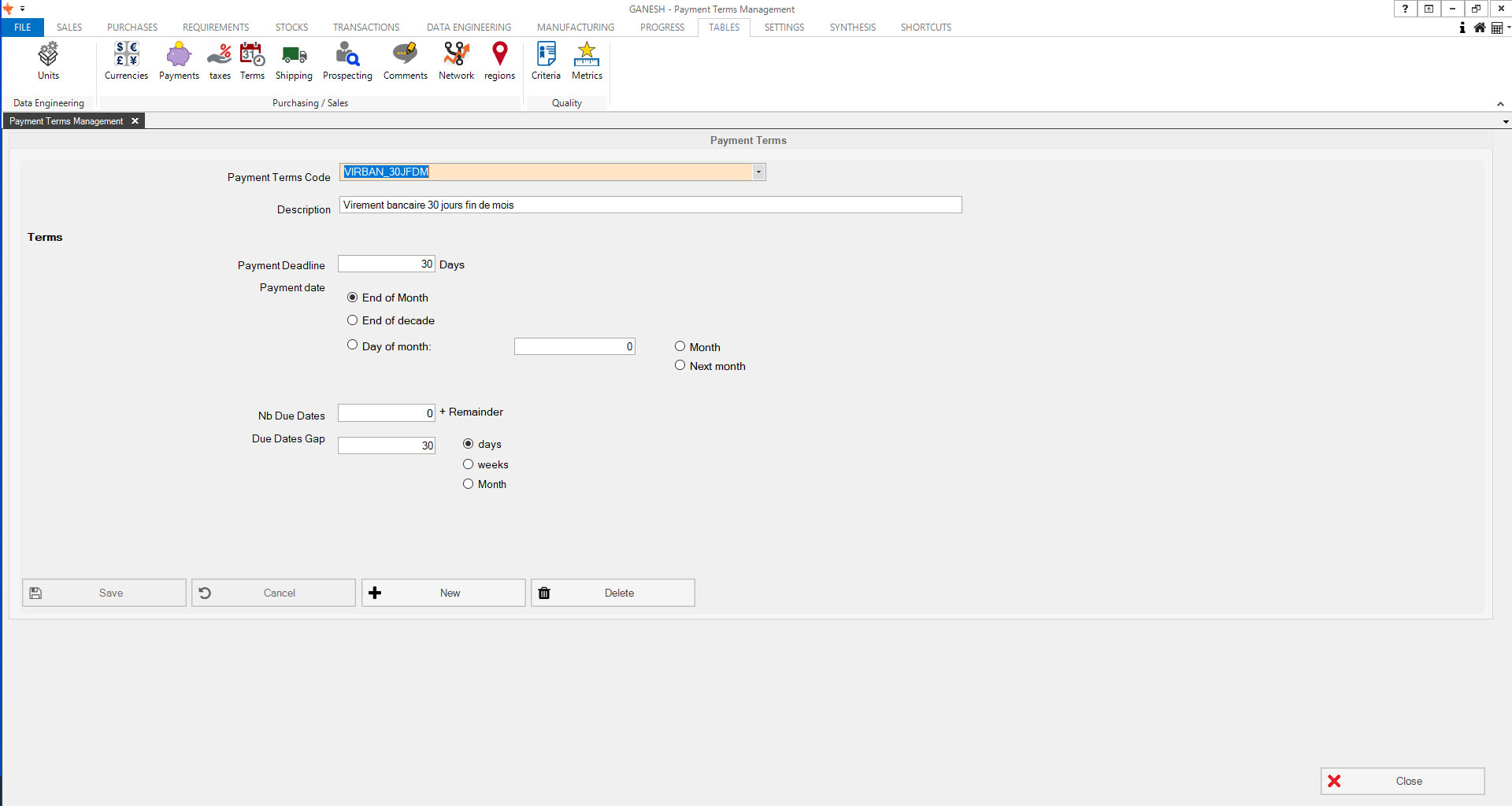Click the Network icon
The image size is (1512, 806).
[x=456, y=61]
